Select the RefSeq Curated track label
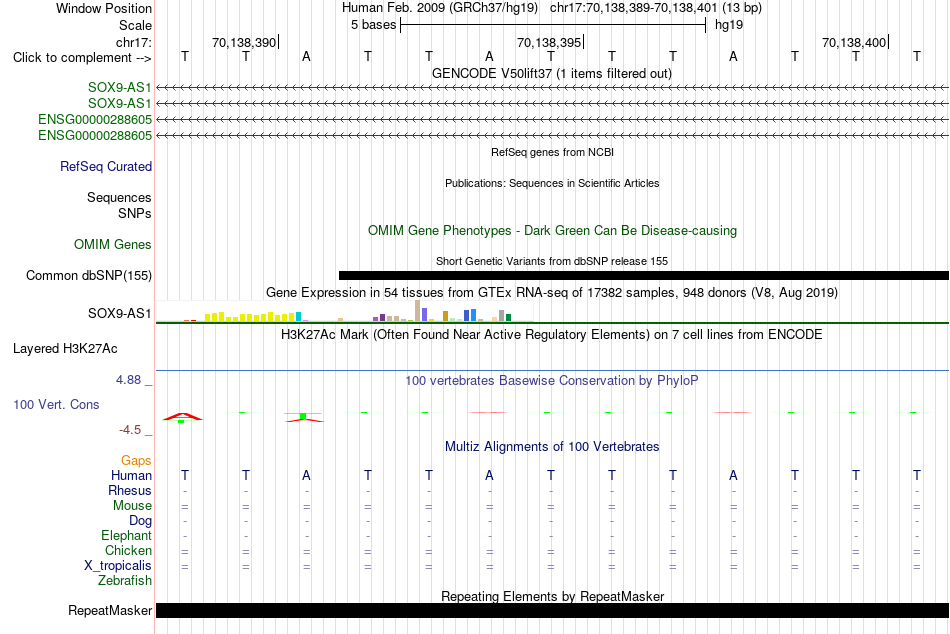The height and width of the screenshot is (634, 950). click(x=106, y=166)
